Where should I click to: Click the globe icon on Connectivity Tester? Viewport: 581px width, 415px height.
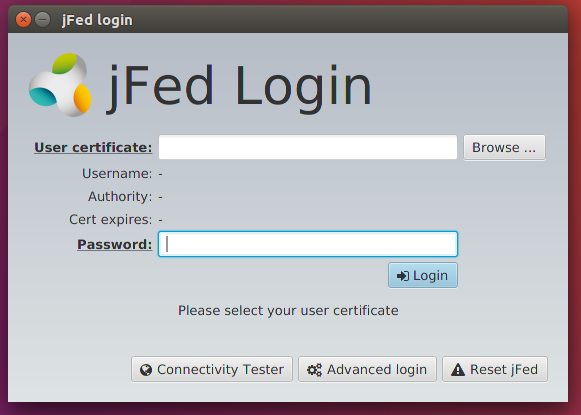click(146, 369)
